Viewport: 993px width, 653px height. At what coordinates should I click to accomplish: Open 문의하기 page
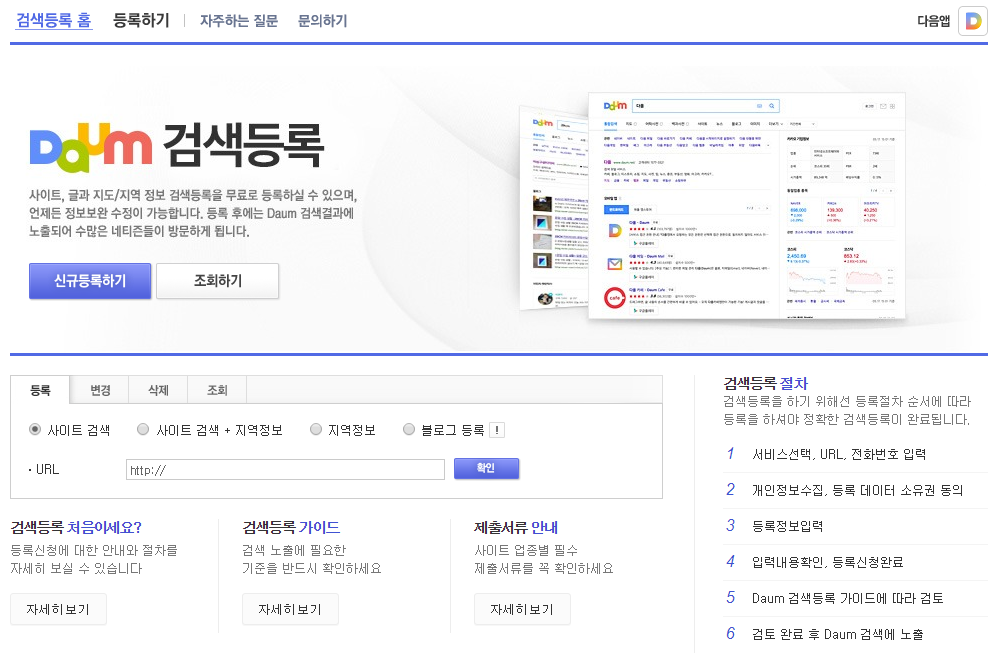[322, 21]
